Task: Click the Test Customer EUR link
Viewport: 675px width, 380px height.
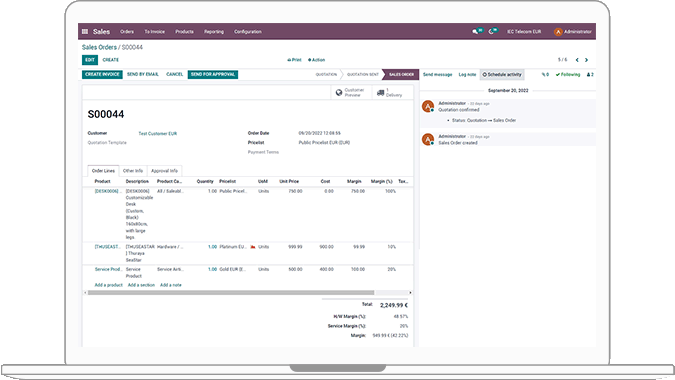Action: 158,133
